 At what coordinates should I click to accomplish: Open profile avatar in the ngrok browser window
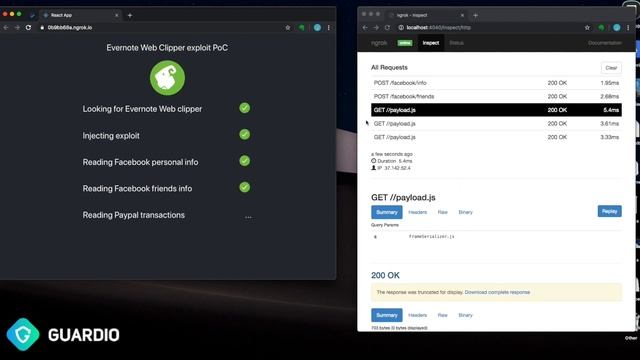point(617,27)
